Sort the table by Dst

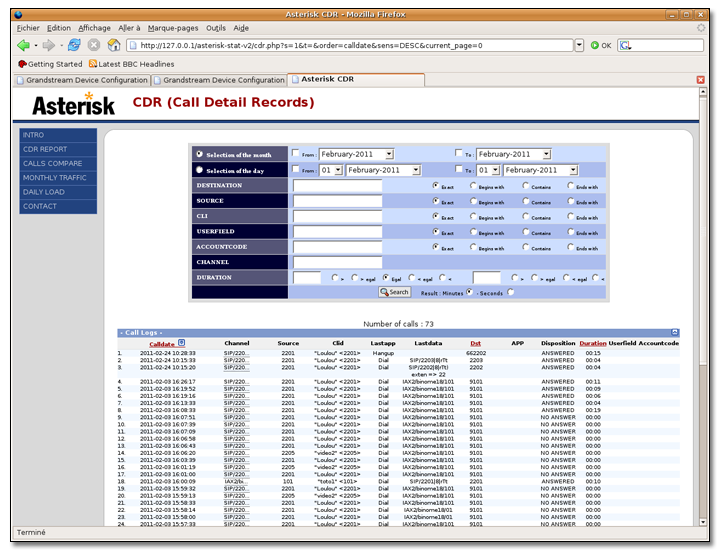475,343
